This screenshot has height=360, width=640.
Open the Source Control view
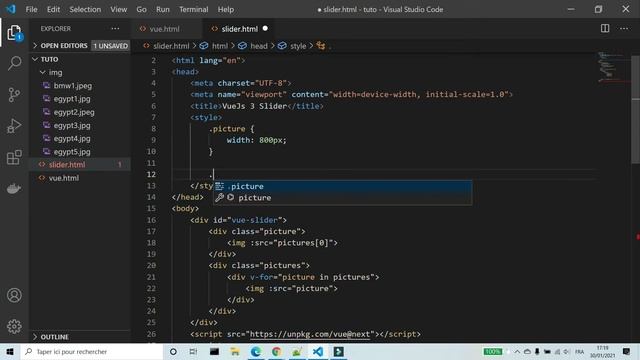pyautogui.click(x=14, y=94)
